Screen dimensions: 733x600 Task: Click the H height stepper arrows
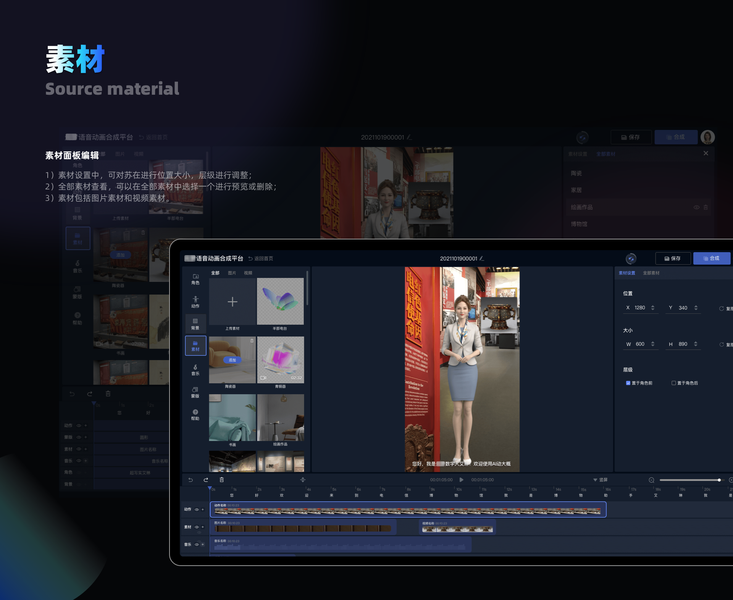pos(696,344)
